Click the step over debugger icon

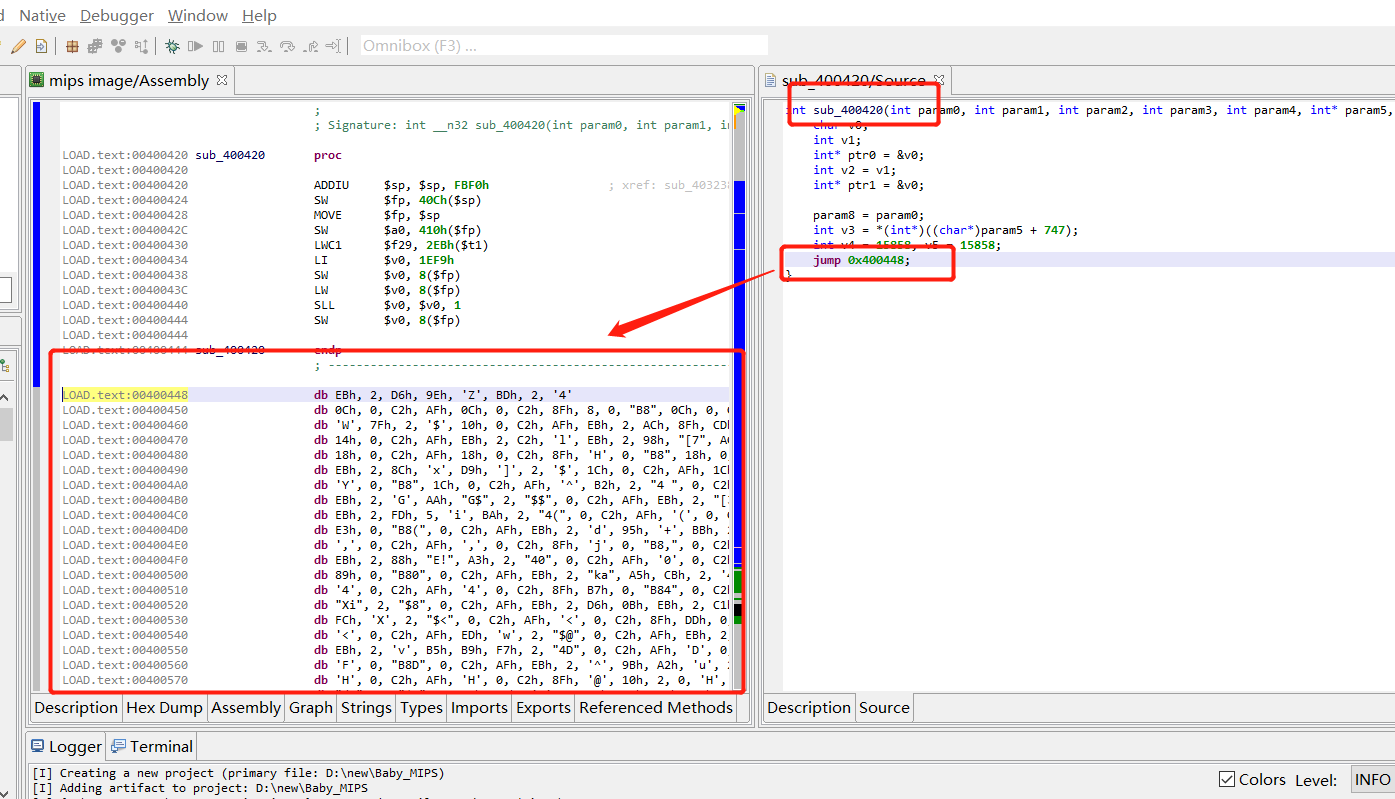tap(287, 46)
